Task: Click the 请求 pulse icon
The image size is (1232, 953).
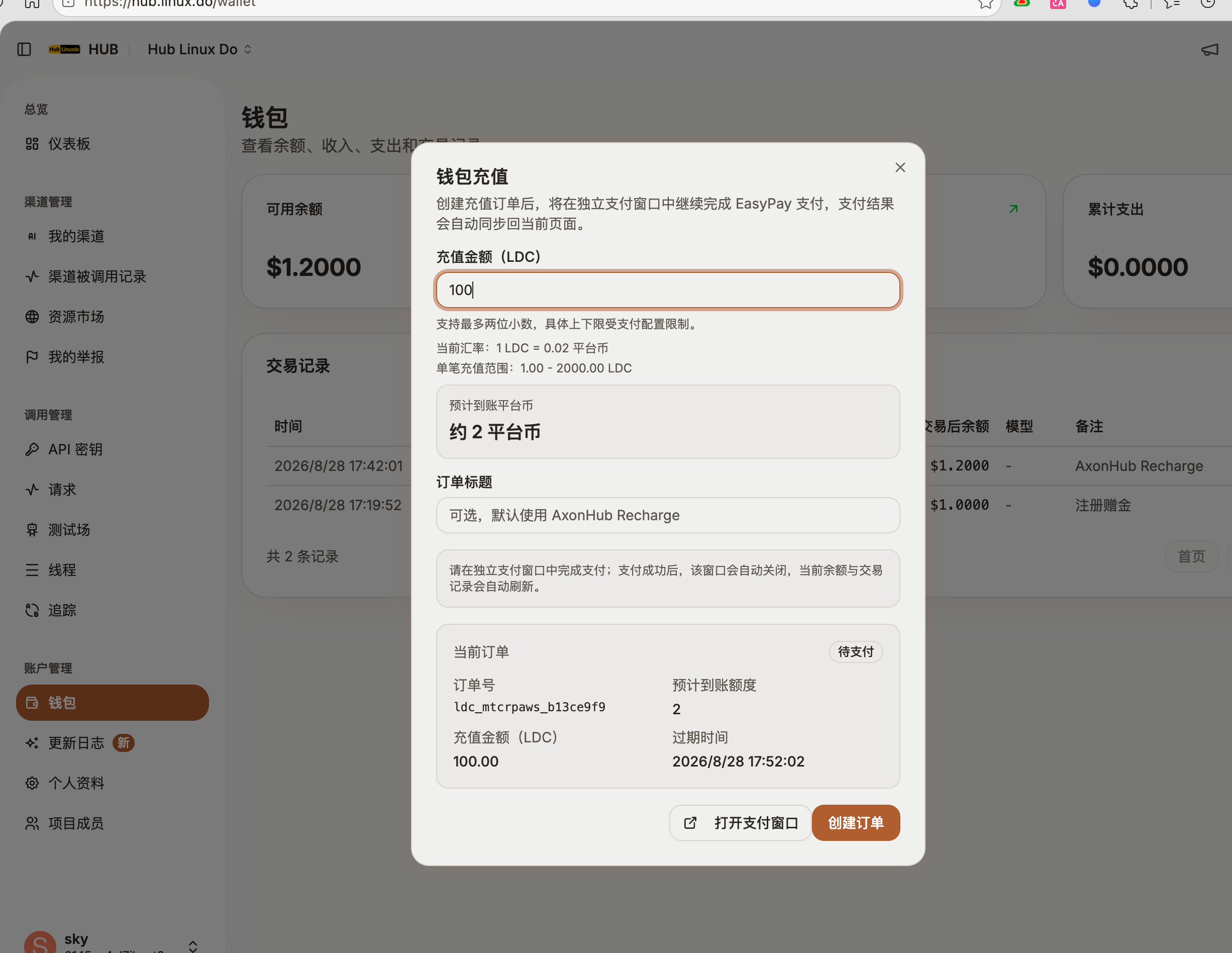Action: [32, 490]
